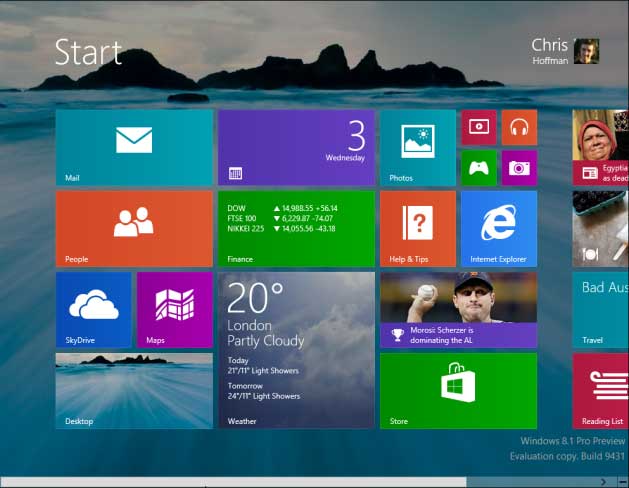Click the NIKKEI 225 quote line
This screenshot has height=488, width=629.
coord(281,229)
